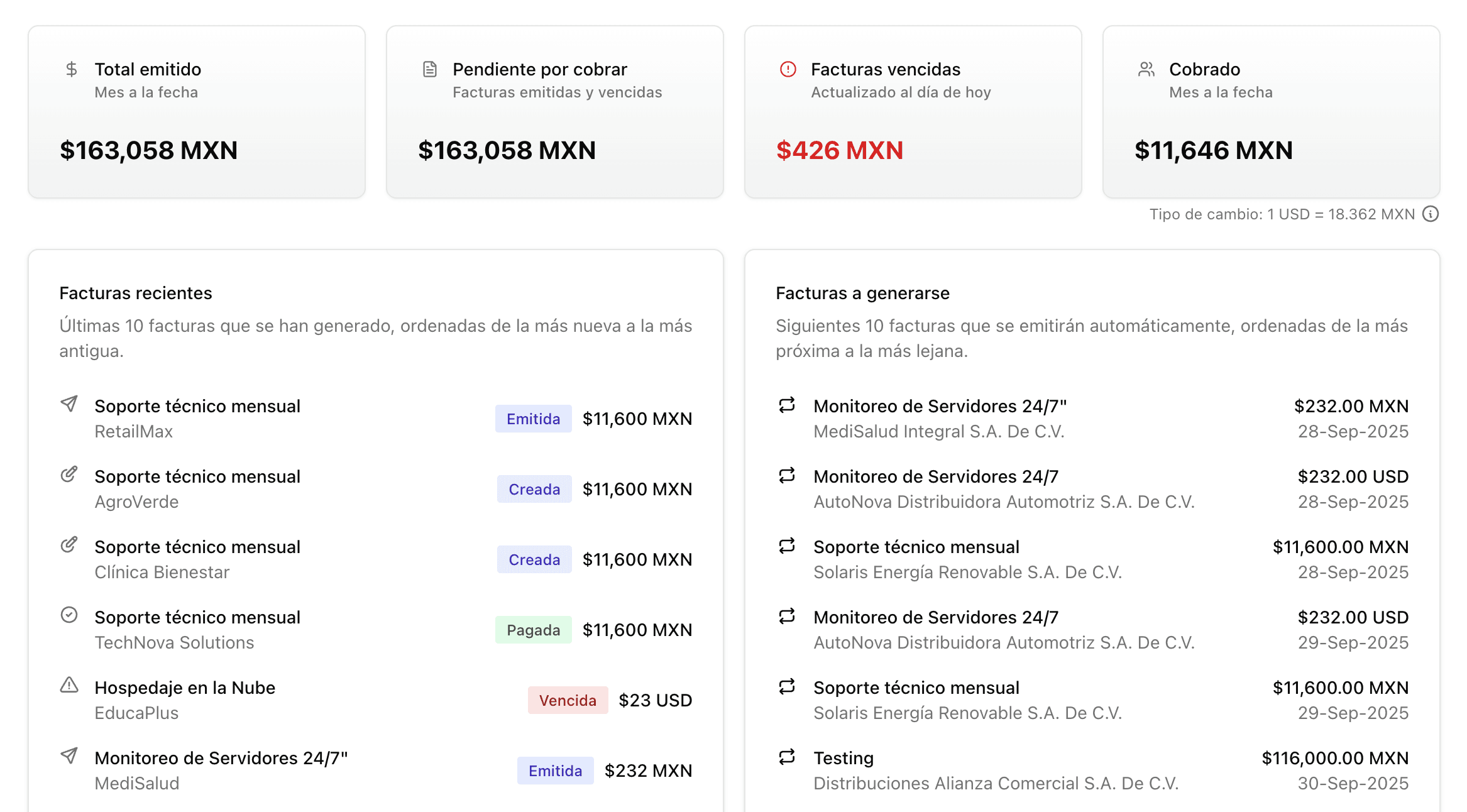Screen dimensions: 1467x812
Task: Click the Creada badge on the AgroVerde invoice
Action: [x=534, y=489]
